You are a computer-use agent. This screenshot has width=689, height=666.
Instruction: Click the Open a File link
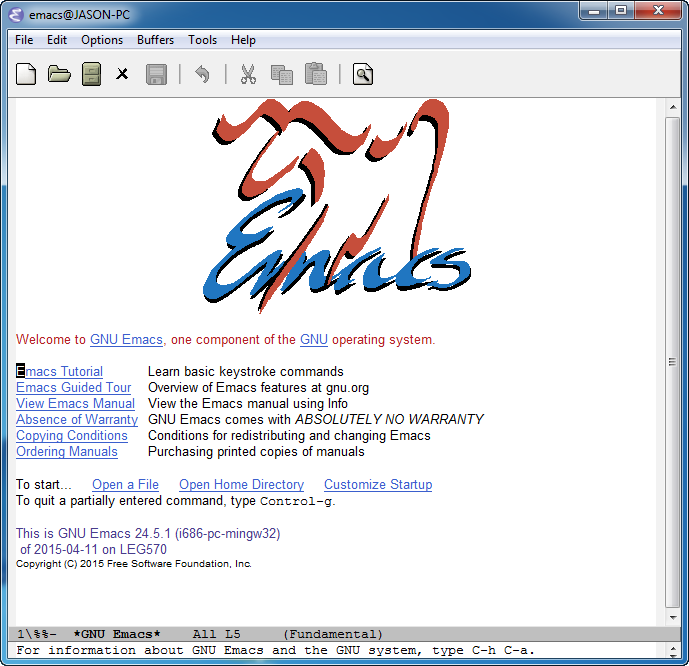125,485
